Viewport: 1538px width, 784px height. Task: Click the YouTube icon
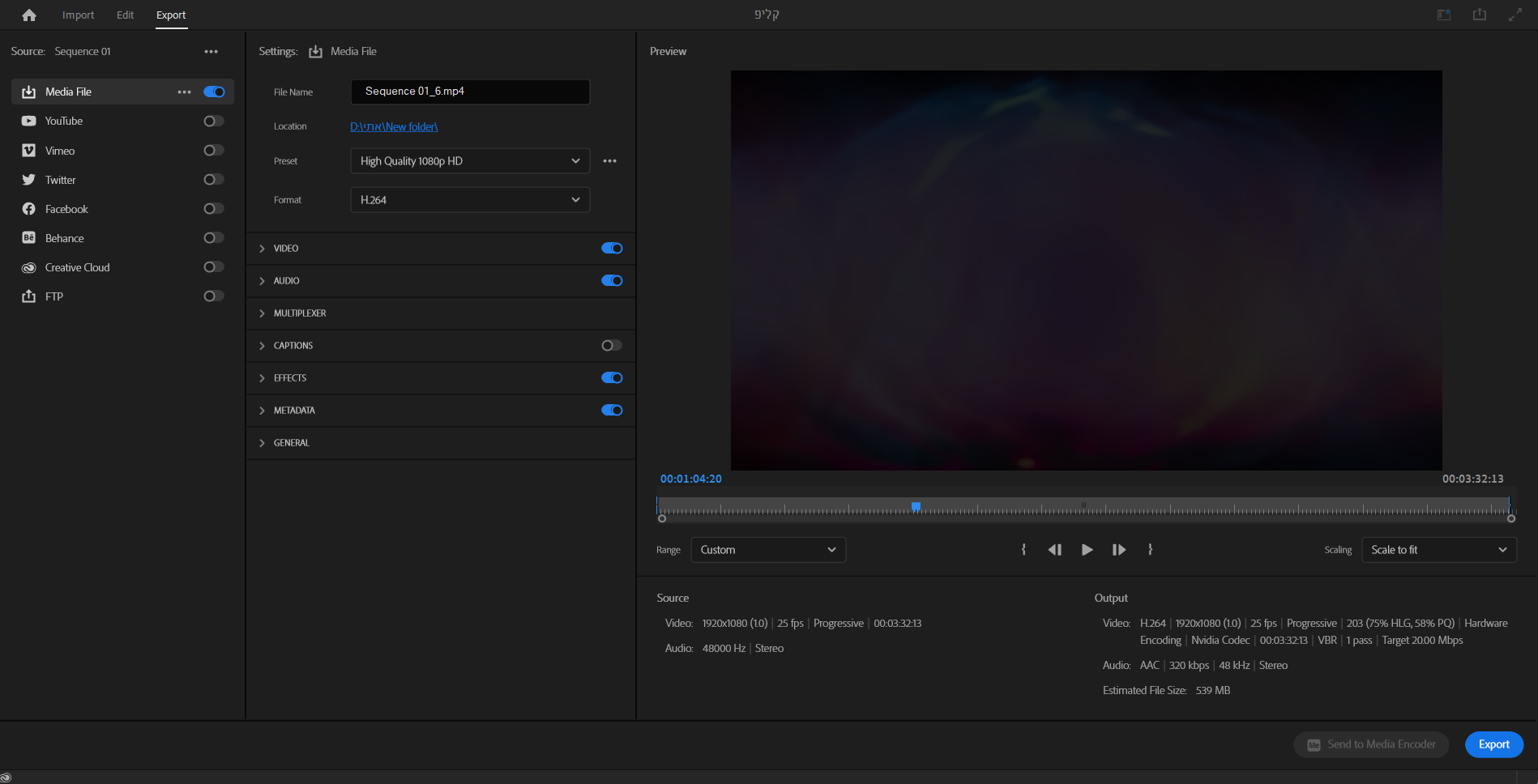tap(28, 121)
